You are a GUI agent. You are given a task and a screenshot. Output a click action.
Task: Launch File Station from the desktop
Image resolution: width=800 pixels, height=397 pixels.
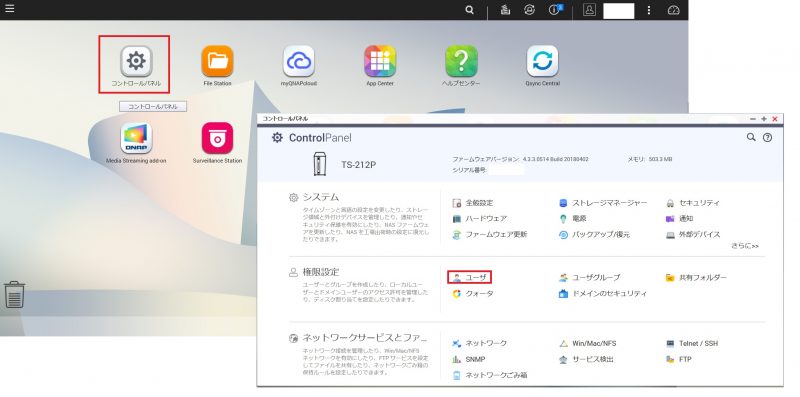tap(217, 65)
